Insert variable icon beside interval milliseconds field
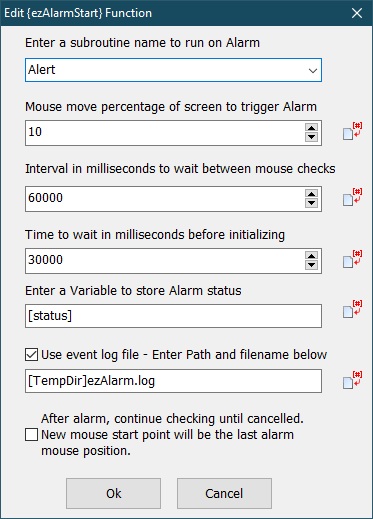The image size is (373, 519). click(352, 197)
